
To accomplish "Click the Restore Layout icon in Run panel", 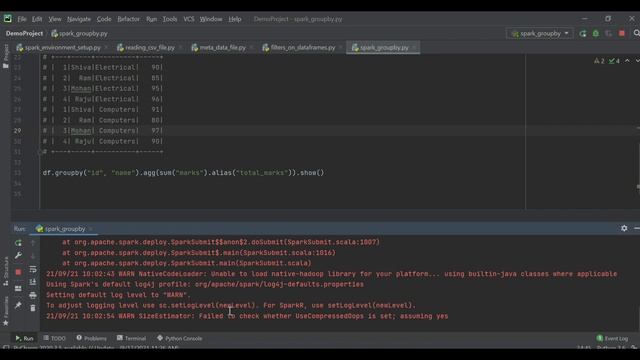I will coord(18,288).
